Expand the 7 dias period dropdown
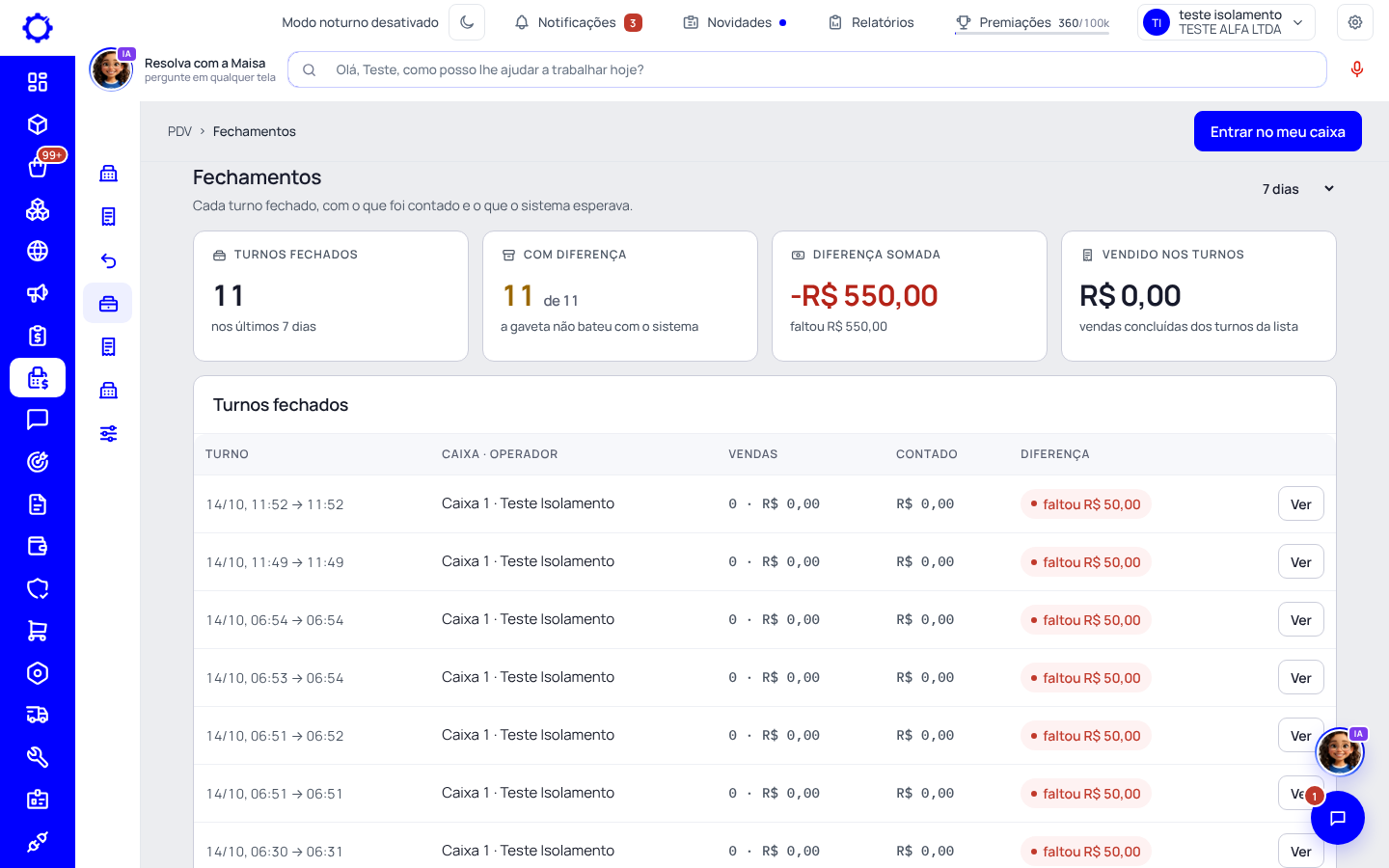This screenshot has height=868, width=1389. (1297, 189)
